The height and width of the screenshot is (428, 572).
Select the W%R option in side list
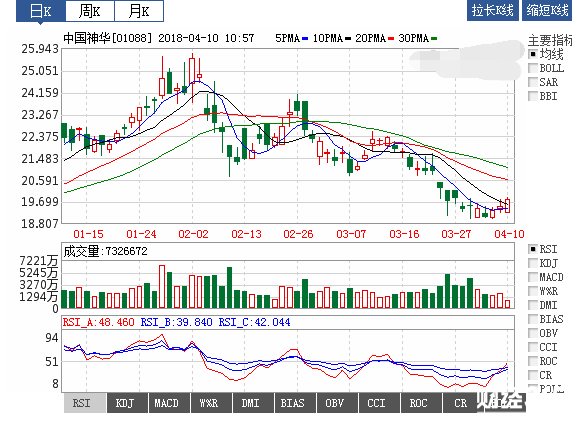point(533,291)
